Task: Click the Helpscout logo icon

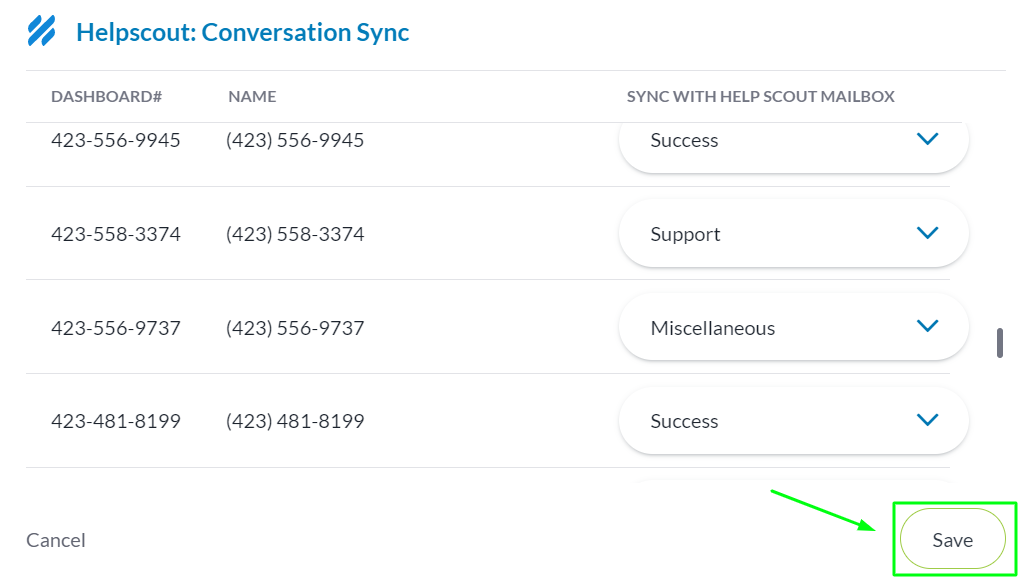Action: (x=41, y=32)
